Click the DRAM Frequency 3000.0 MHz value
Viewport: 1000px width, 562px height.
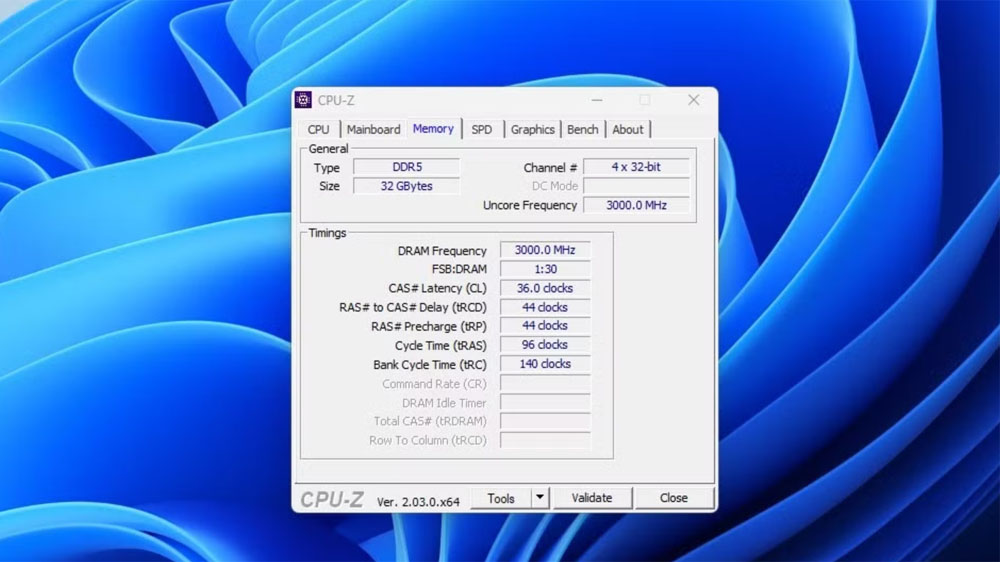coord(545,250)
